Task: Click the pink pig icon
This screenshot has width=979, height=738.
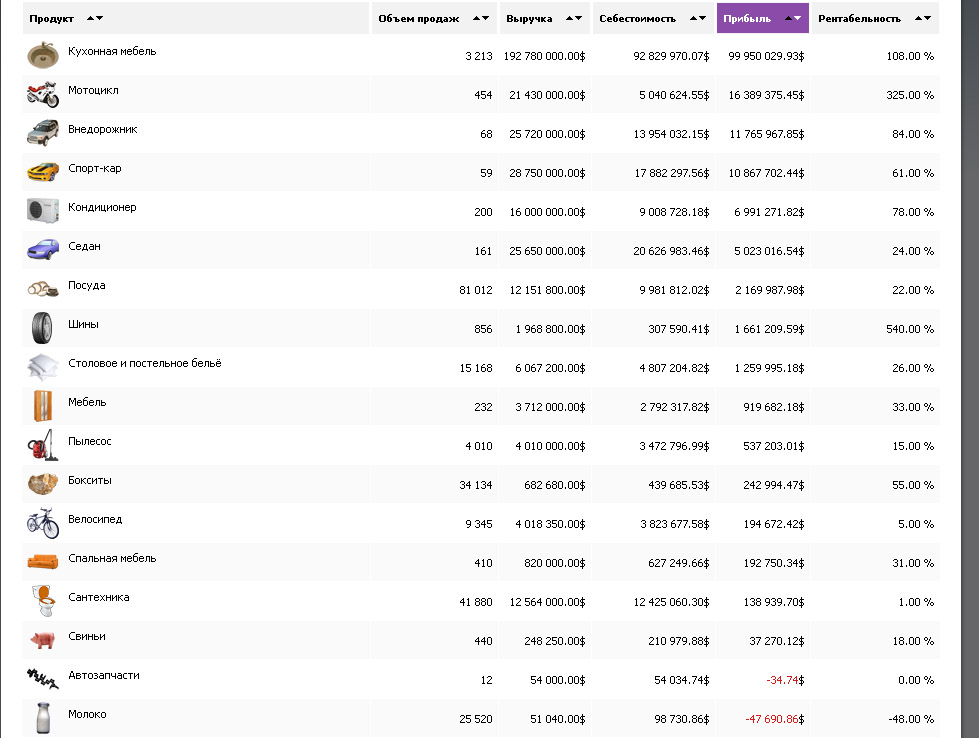Action: (x=42, y=640)
